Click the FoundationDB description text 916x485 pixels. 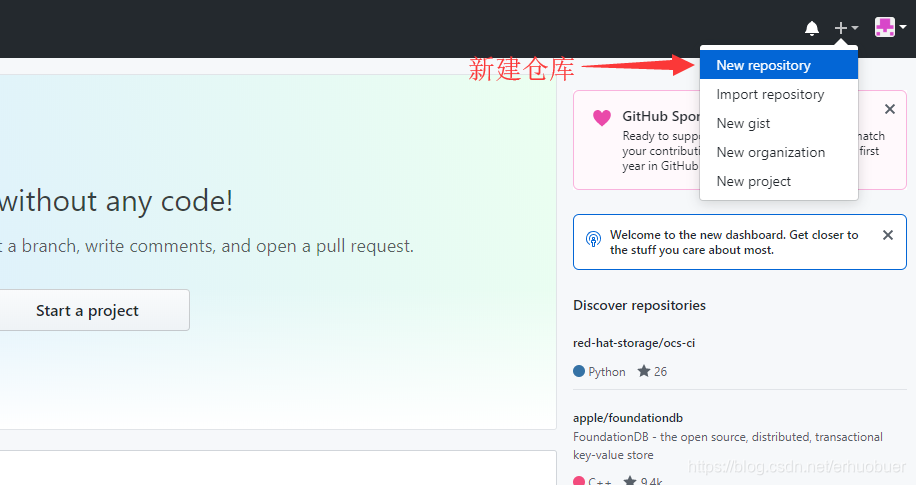coord(728,446)
